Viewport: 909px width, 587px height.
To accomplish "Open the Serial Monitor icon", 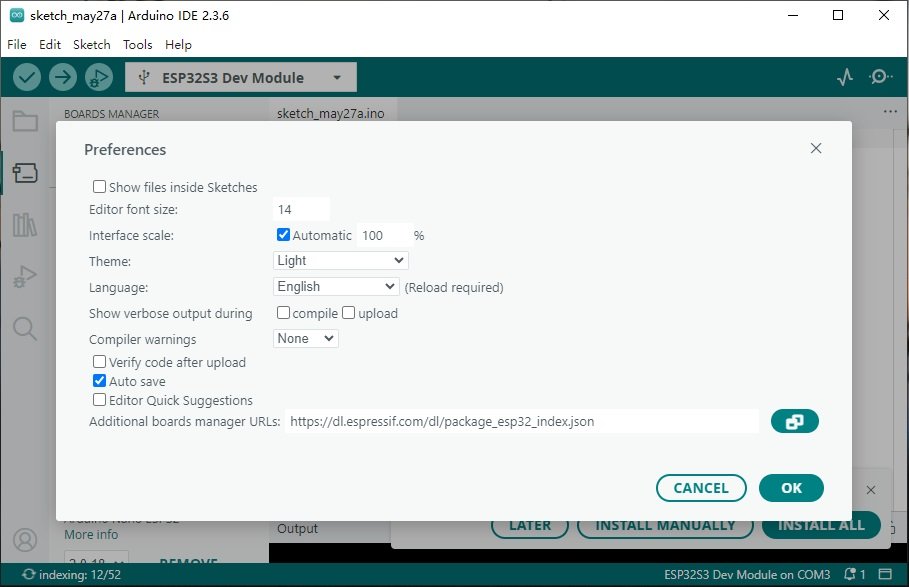I will [x=880, y=76].
